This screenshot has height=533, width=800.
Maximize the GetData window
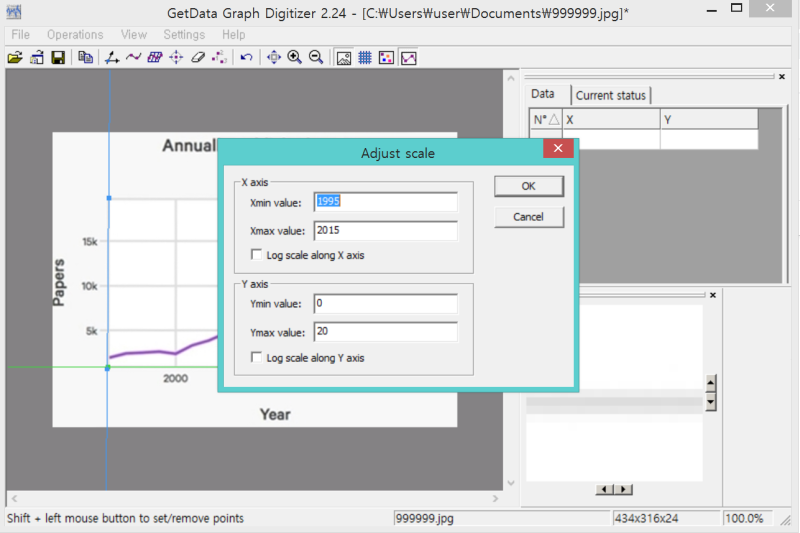pyautogui.click(x=736, y=8)
